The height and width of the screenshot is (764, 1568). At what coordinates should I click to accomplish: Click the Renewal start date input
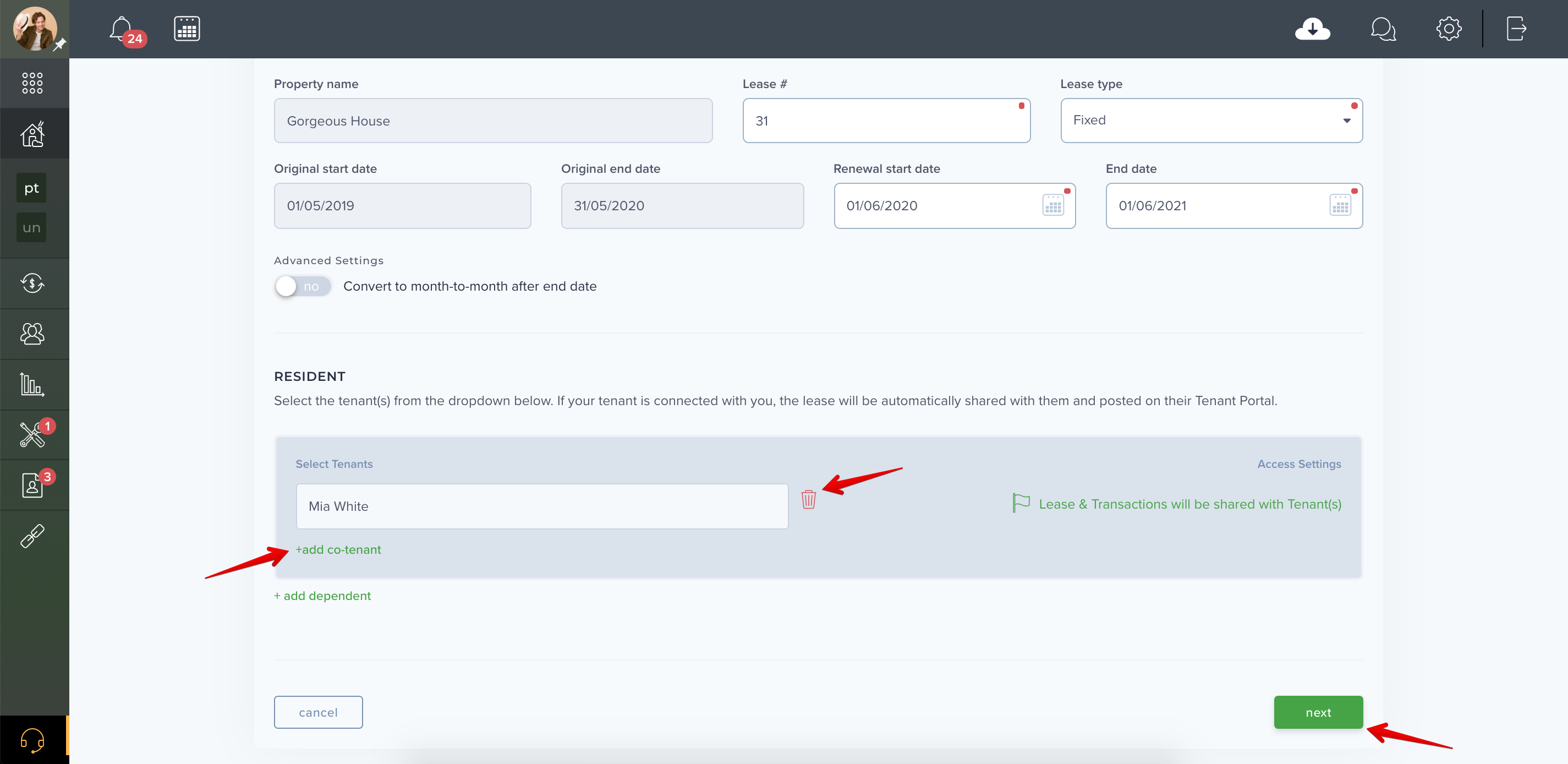955,206
